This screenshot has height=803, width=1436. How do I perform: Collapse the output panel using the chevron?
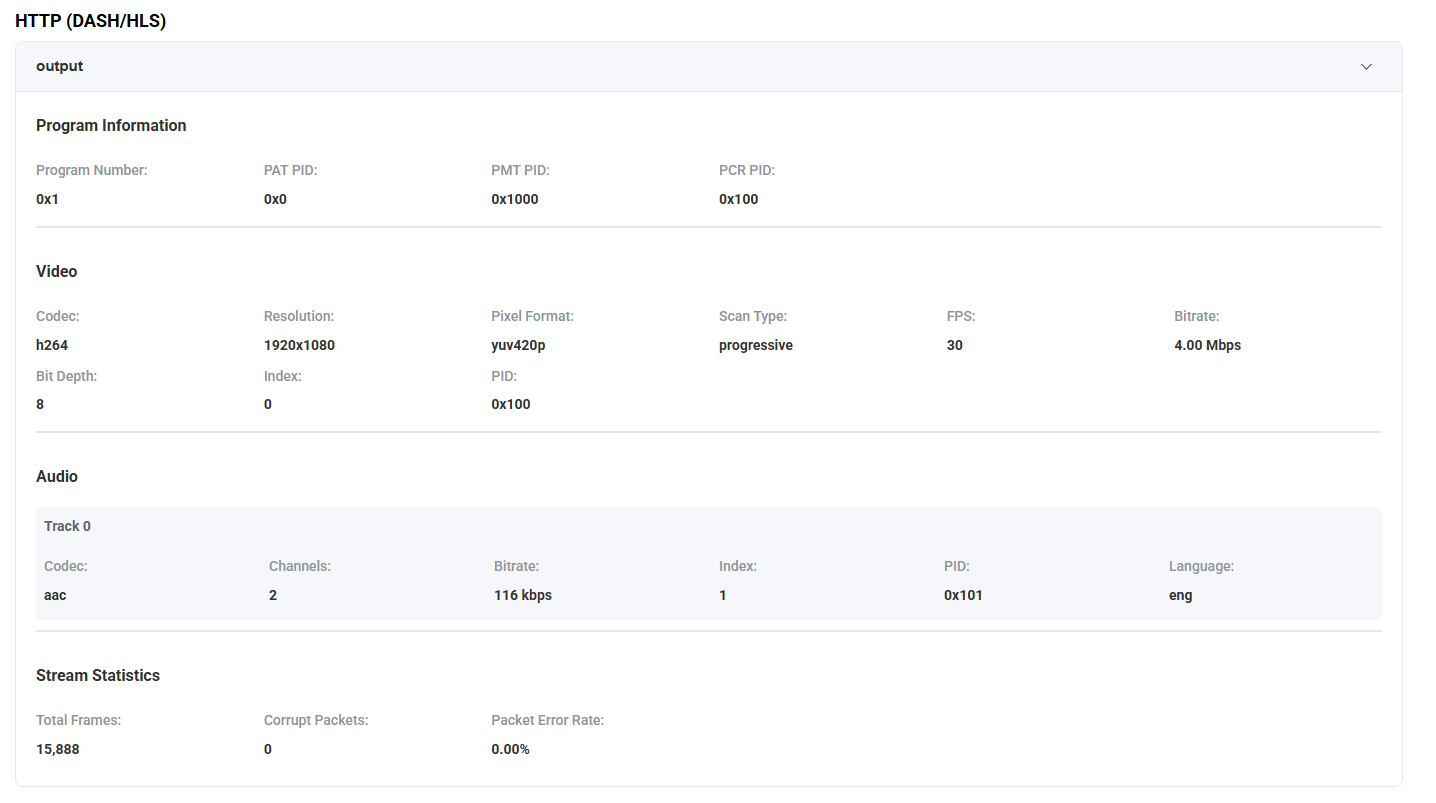(x=1366, y=67)
